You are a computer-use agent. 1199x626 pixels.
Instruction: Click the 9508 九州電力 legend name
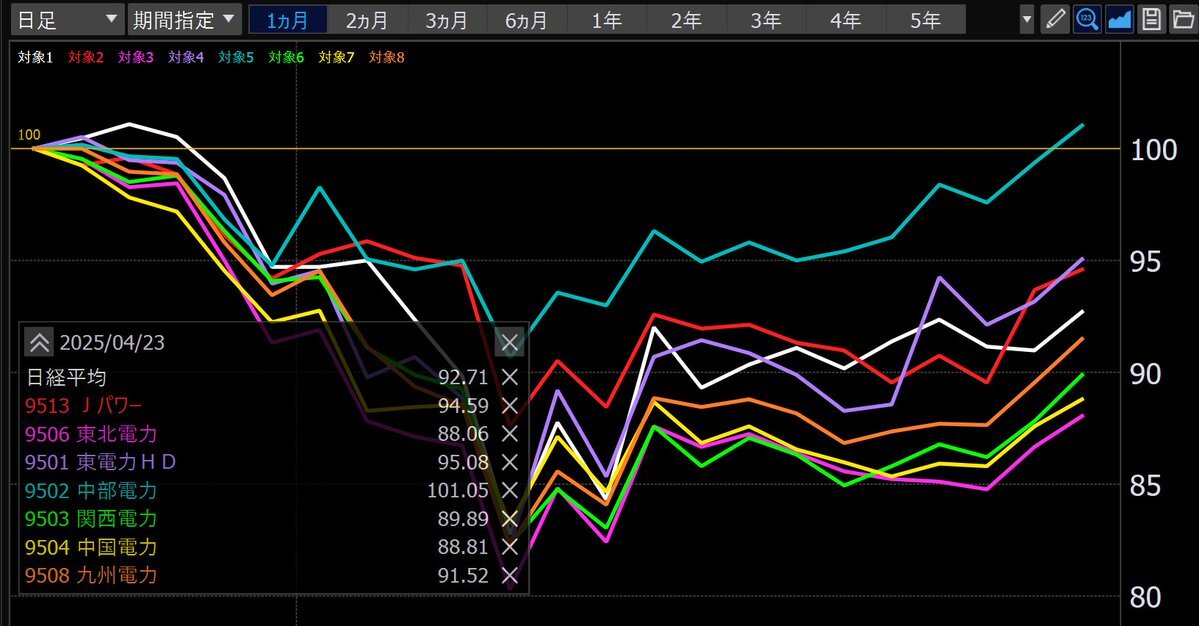pyautogui.click(x=91, y=575)
